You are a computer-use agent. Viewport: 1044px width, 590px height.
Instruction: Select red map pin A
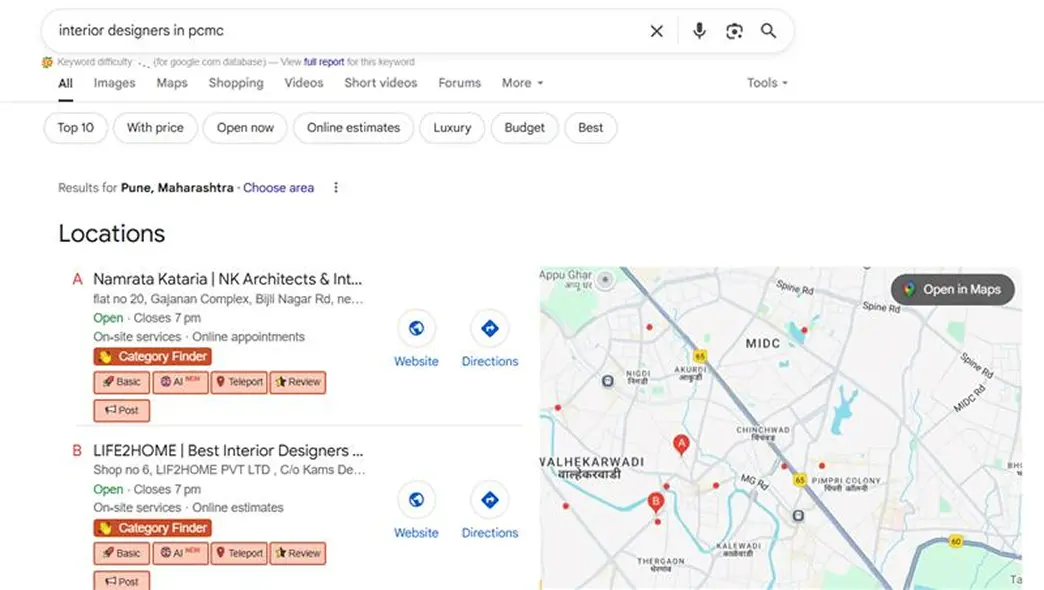coord(680,444)
